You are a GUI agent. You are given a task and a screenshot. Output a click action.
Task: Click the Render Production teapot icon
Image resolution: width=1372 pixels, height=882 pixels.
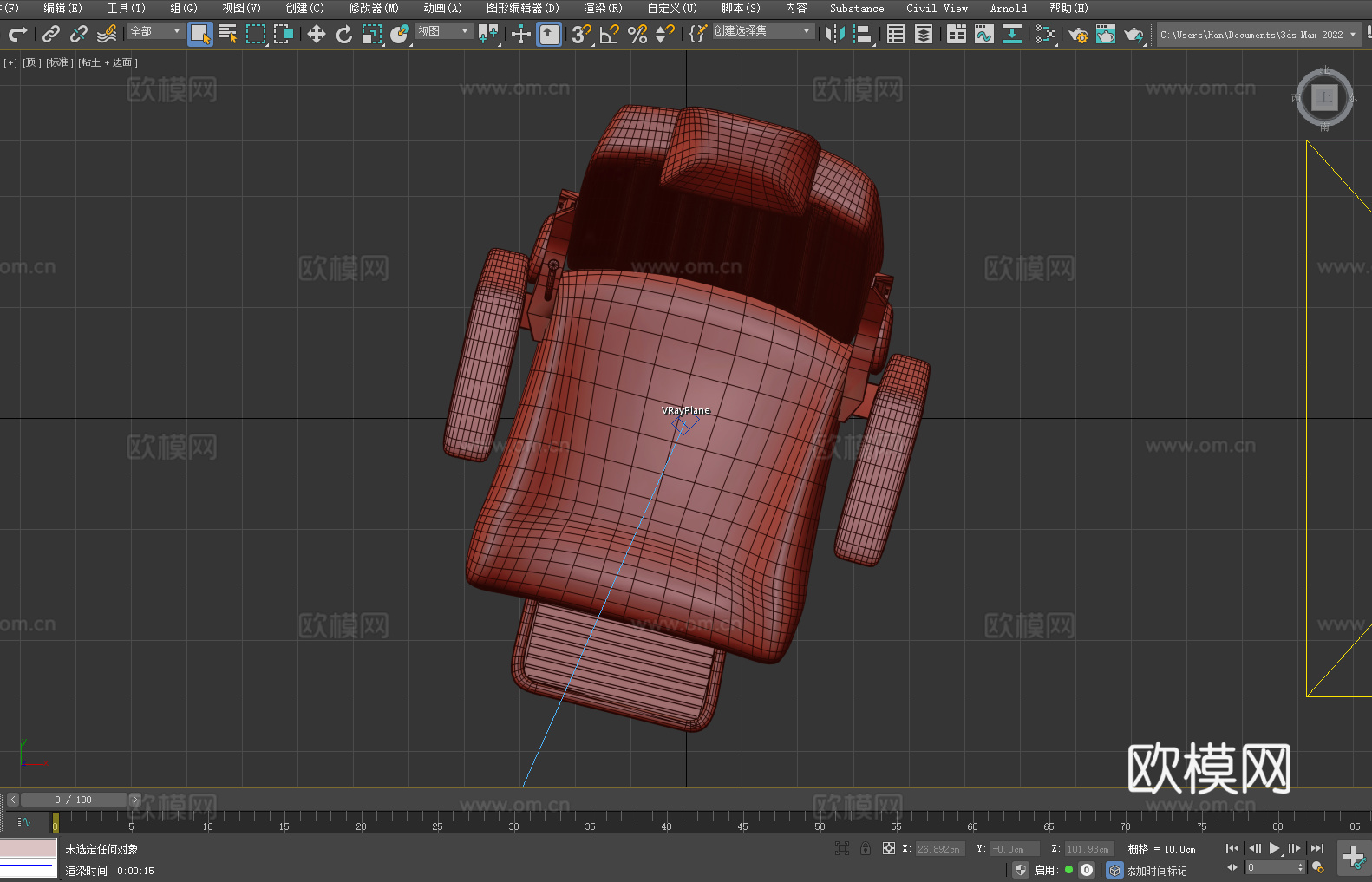[1134, 34]
